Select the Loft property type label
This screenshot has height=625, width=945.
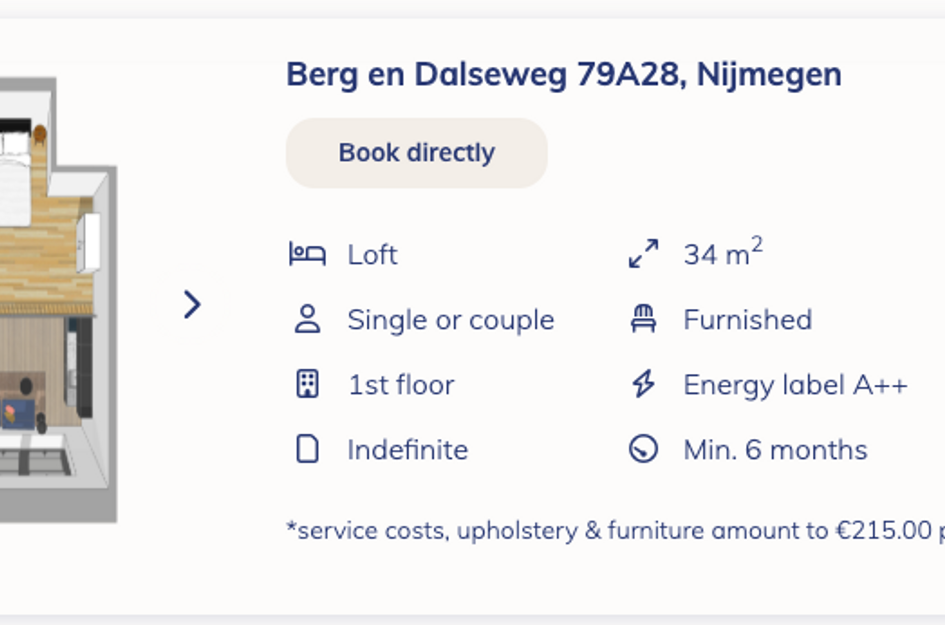point(371,254)
